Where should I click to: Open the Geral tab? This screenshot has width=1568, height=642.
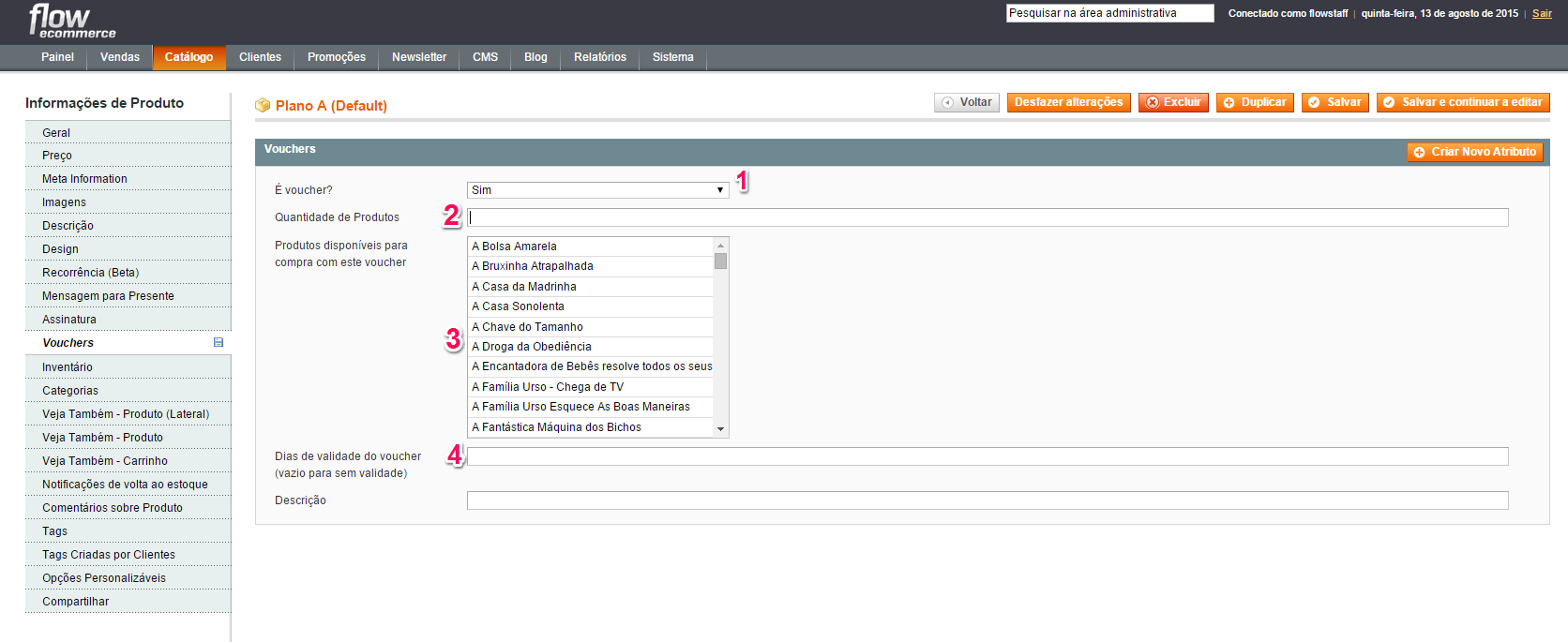[128, 132]
